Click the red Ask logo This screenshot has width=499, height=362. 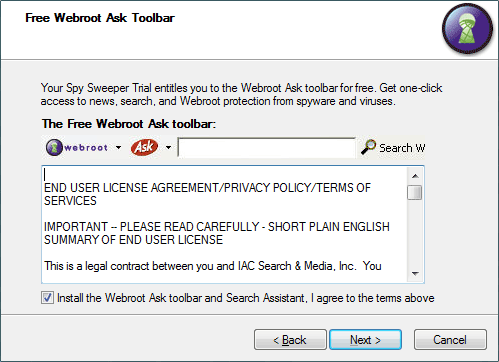point(144,147)
